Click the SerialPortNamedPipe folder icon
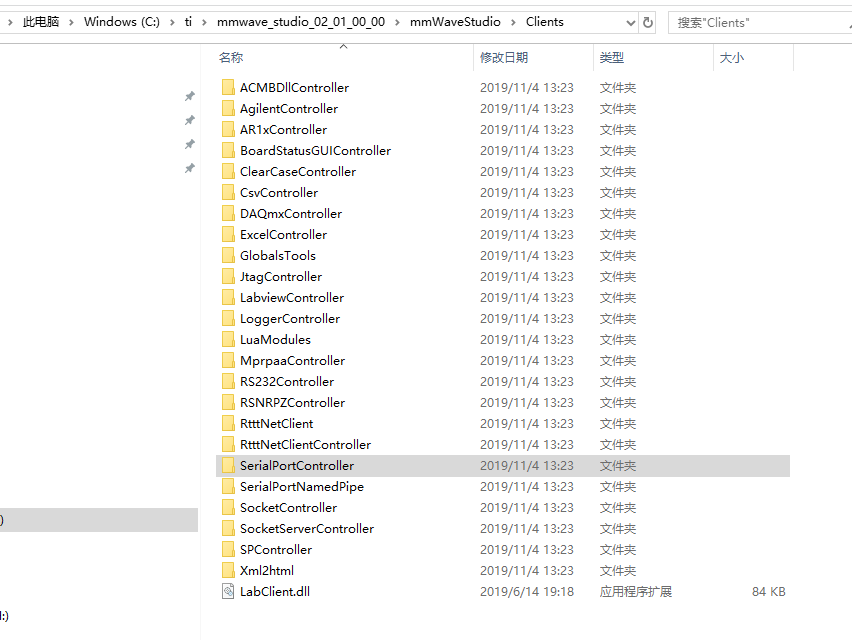Image resolution: width=852 pixels, height=640 pixels. coord(228,487)
